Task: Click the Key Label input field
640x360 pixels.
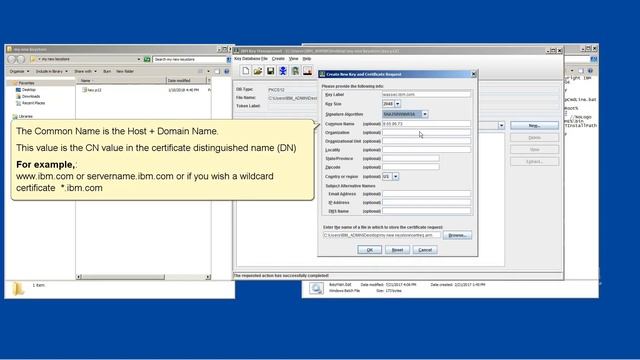Action: [x=426, y=94]
